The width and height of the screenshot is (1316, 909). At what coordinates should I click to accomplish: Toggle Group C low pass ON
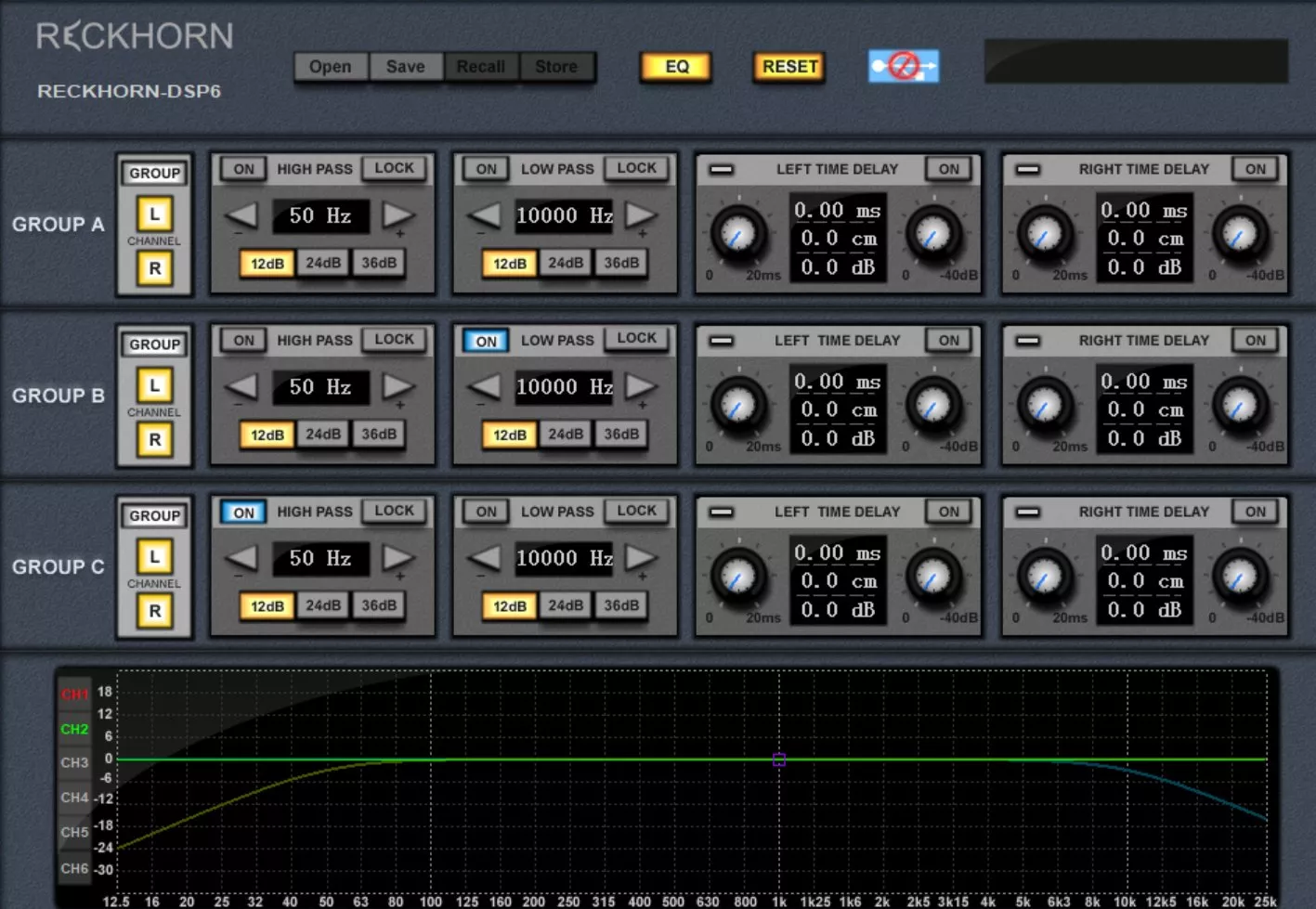487,512
